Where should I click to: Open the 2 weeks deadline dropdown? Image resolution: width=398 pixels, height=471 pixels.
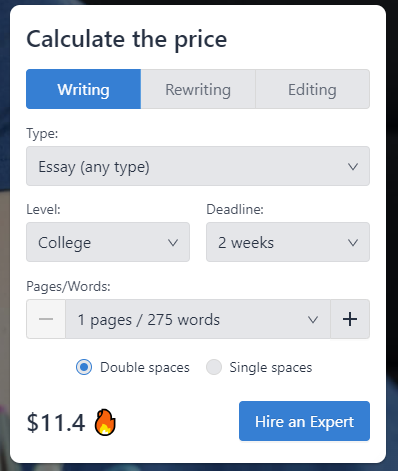tap(288, 242)
